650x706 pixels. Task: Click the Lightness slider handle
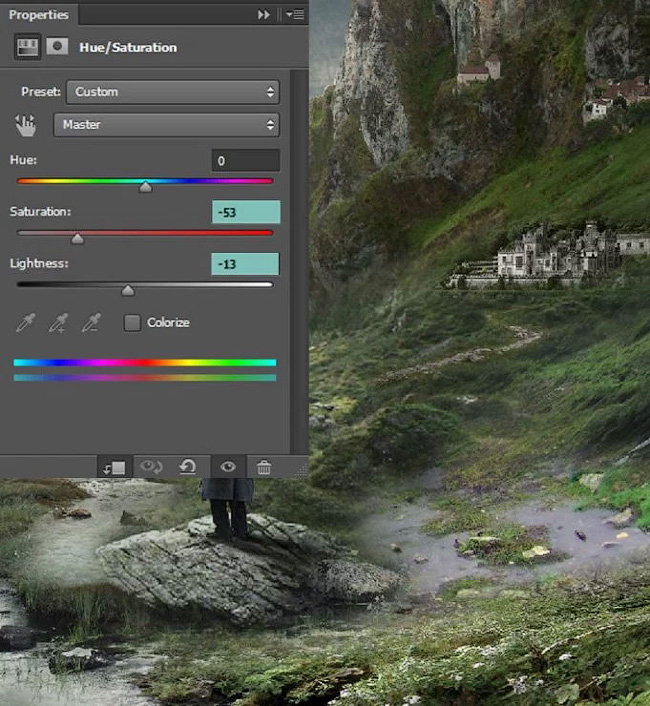[128, 290]
